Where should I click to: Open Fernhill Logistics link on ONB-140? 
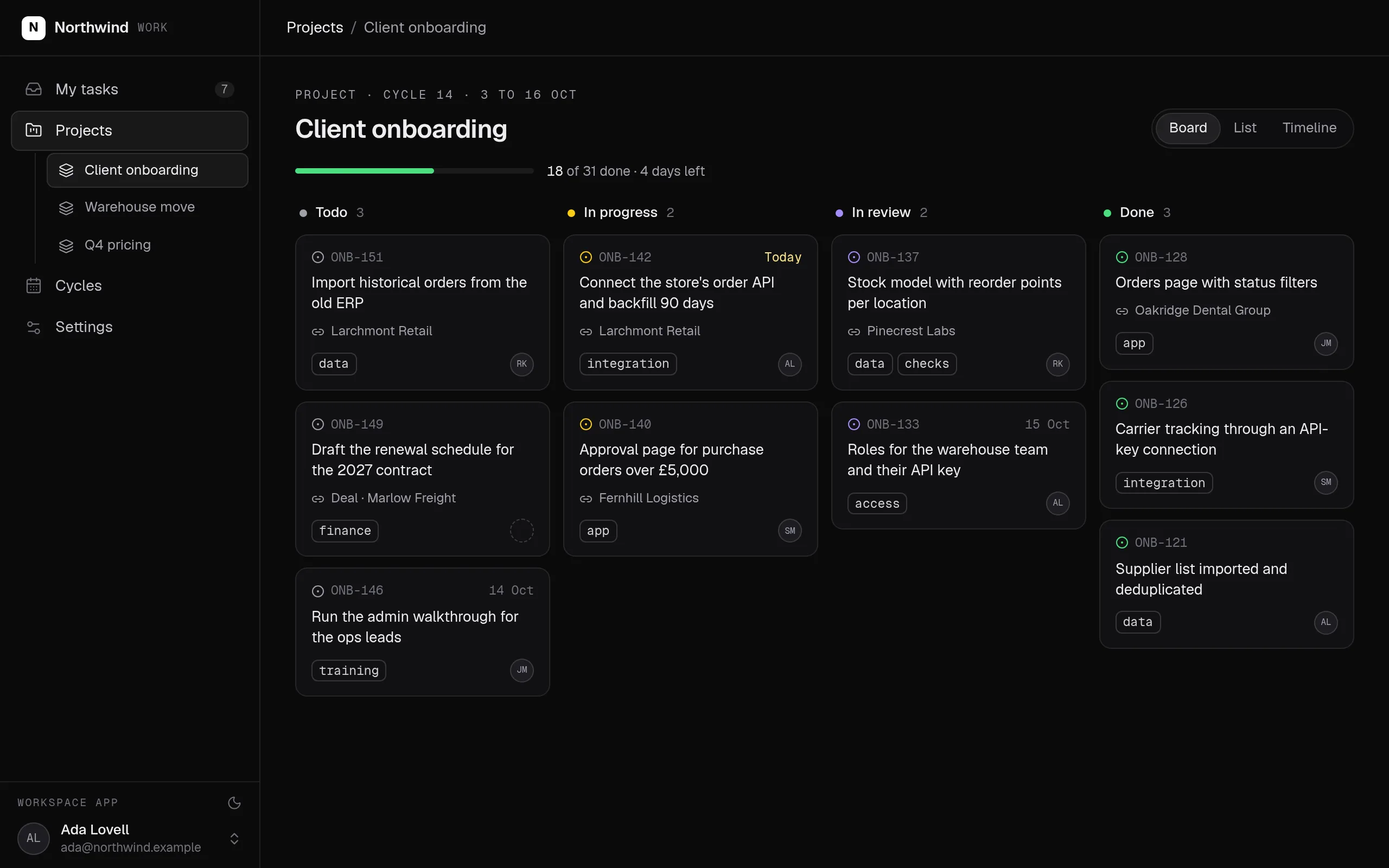pos(648,499)
